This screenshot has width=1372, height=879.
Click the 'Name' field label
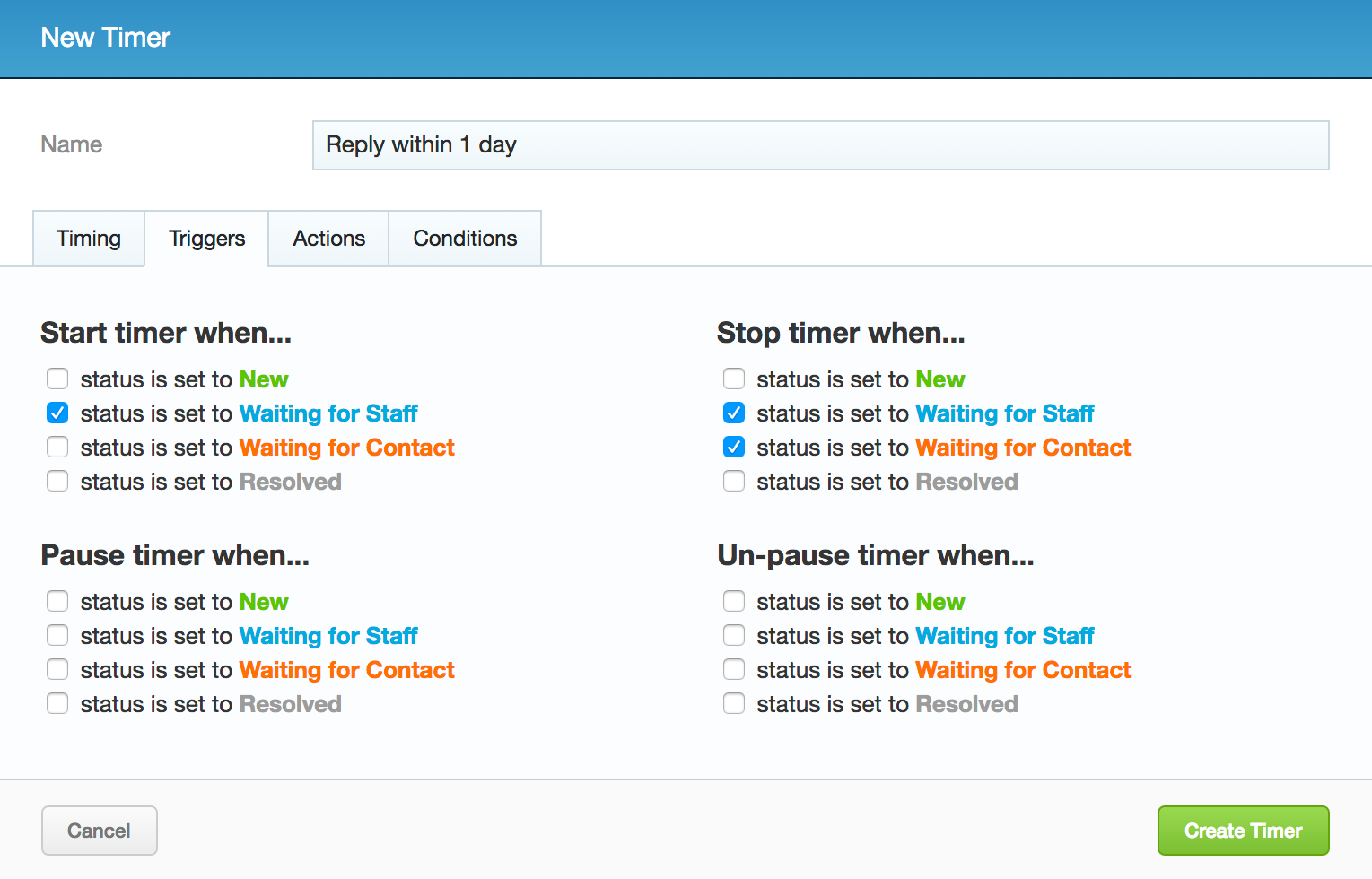[x=72, y=144]
